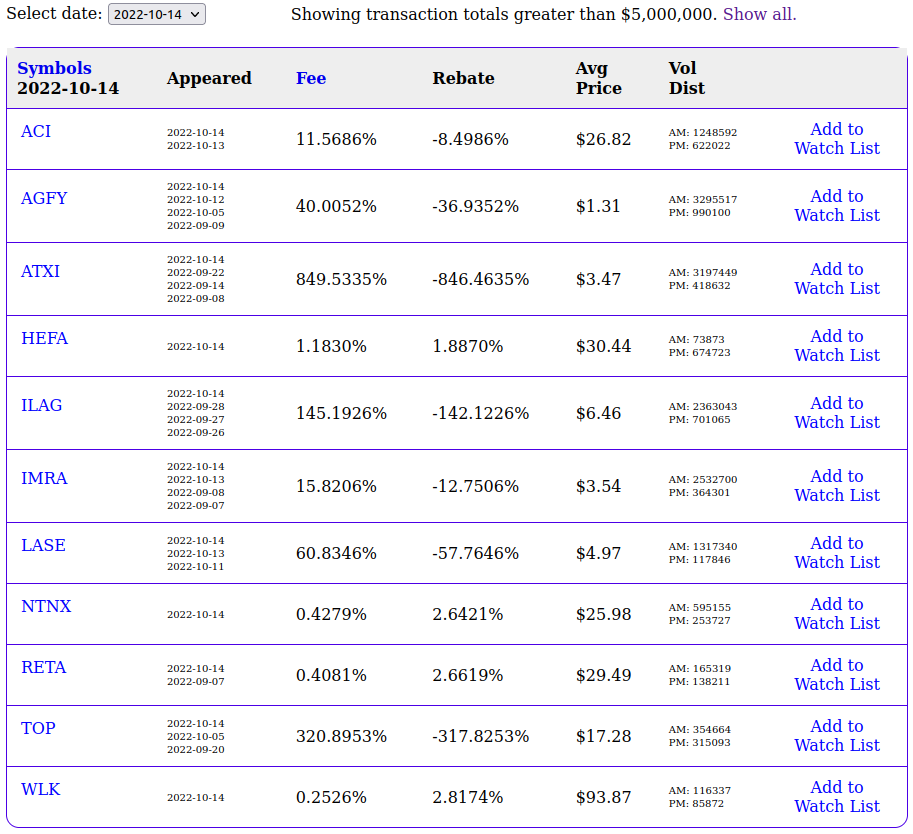Click the 'Show all.' link
The height and width of the screenshot is (834, 913).
pyautogui.click(x=759, y=14)
